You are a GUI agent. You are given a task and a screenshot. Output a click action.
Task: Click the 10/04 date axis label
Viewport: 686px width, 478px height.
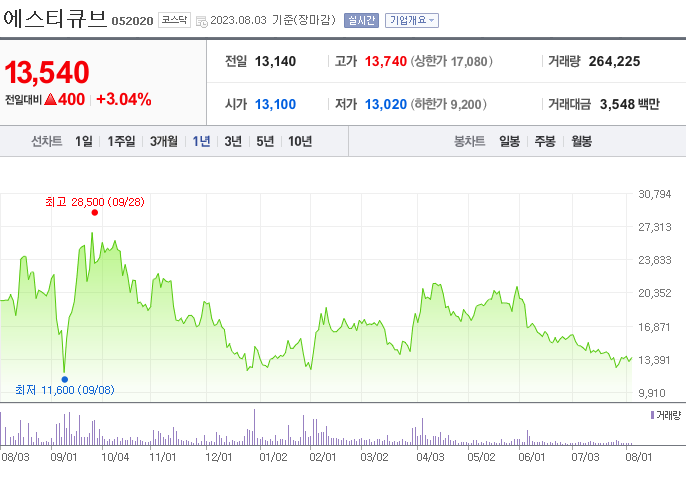pyautogui.click(x=116, y=457)
